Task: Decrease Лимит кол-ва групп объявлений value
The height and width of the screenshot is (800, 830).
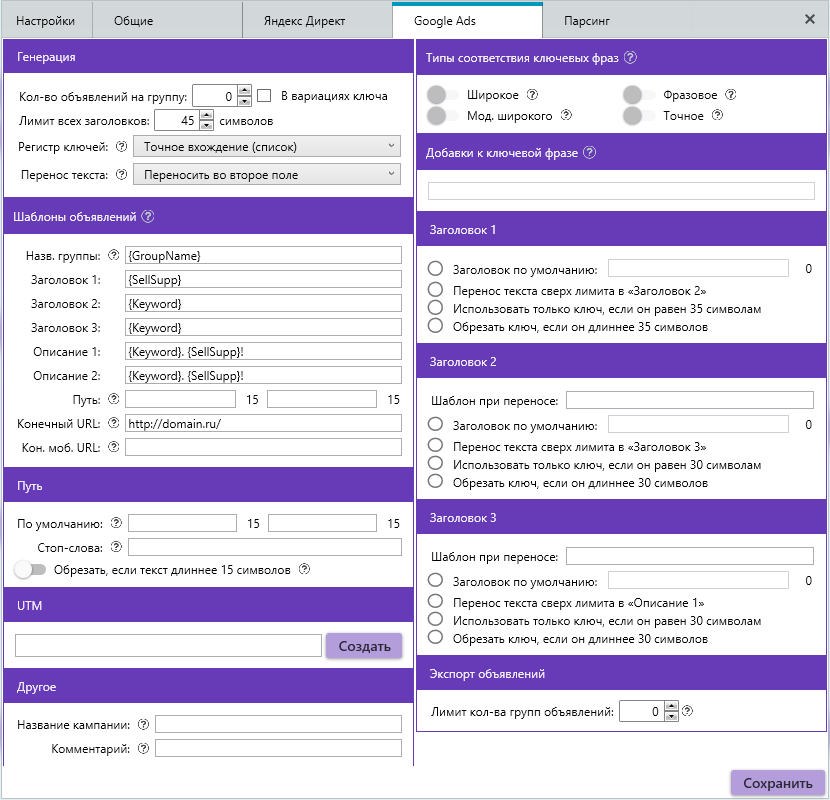Action: (x=671, y=716)
